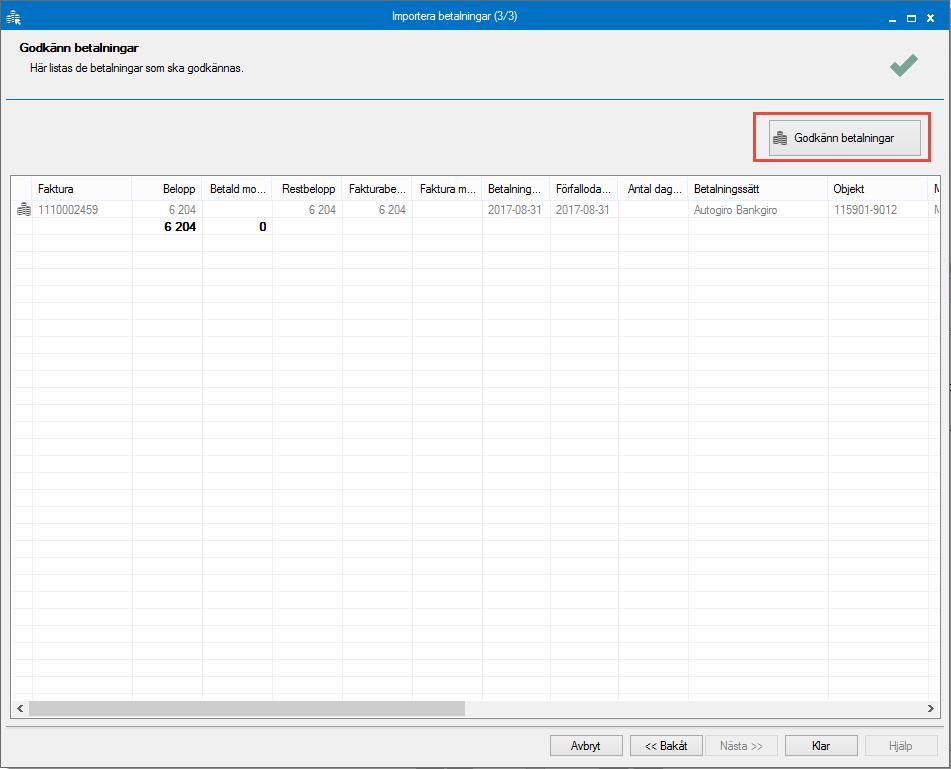Click the horizontal scrollbar right arrow
The height and width of the screenshot is (769, 951).
(x=930, y=708)
